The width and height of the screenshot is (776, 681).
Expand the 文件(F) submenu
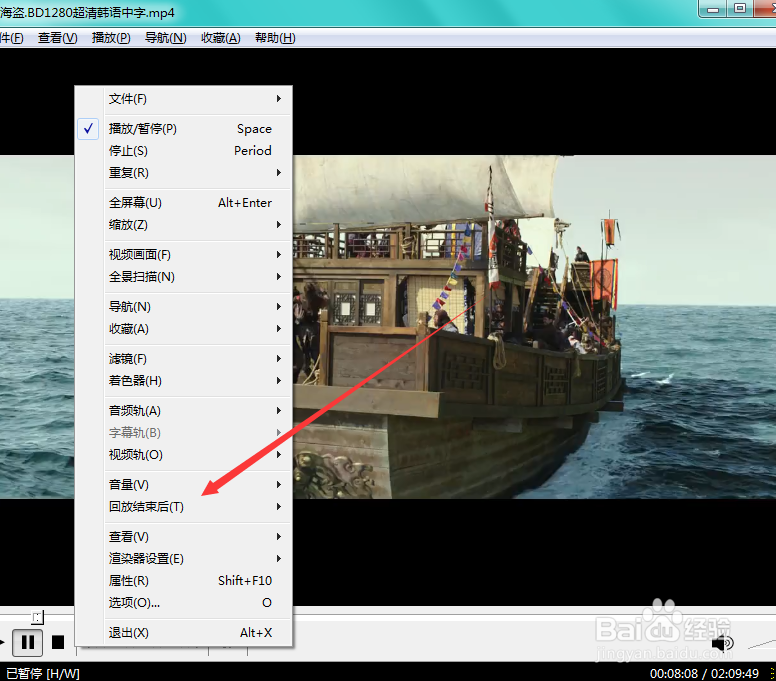pos(184,99)
